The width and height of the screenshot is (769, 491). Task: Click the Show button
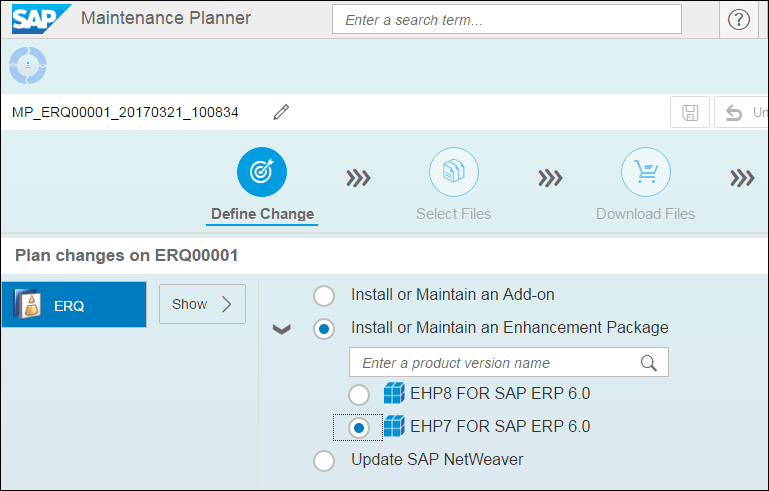(202, 304)
